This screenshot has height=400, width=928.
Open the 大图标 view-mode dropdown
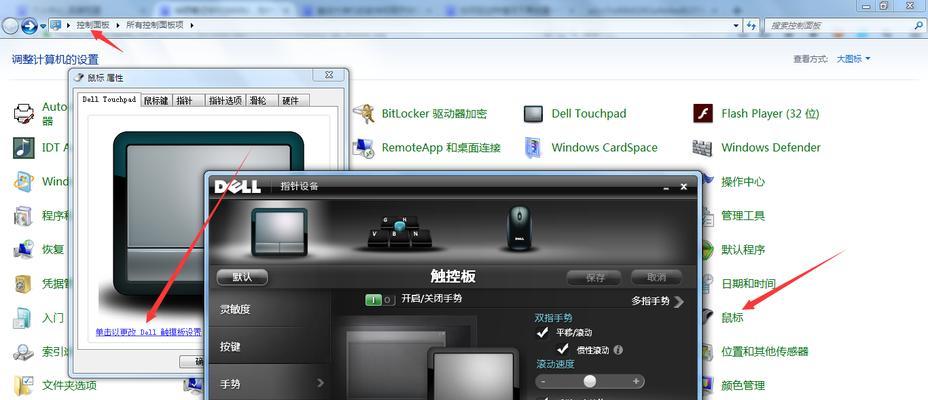coord(853,59)
